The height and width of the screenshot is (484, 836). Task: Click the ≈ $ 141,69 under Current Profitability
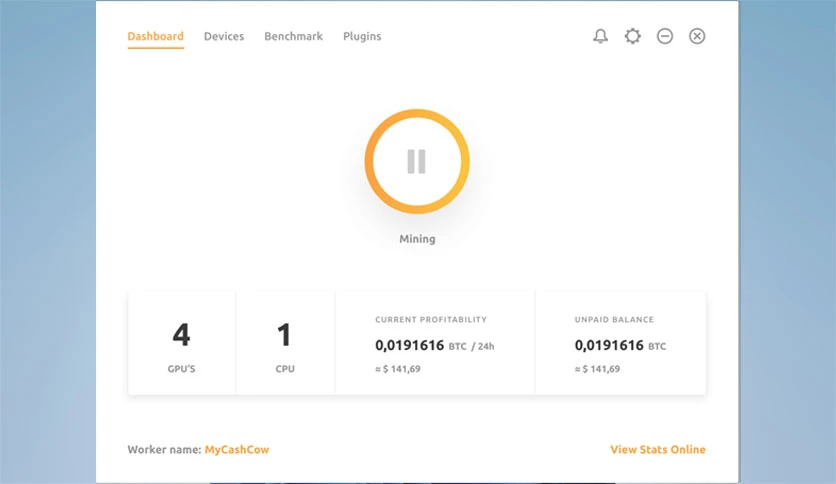pos(398,369)
